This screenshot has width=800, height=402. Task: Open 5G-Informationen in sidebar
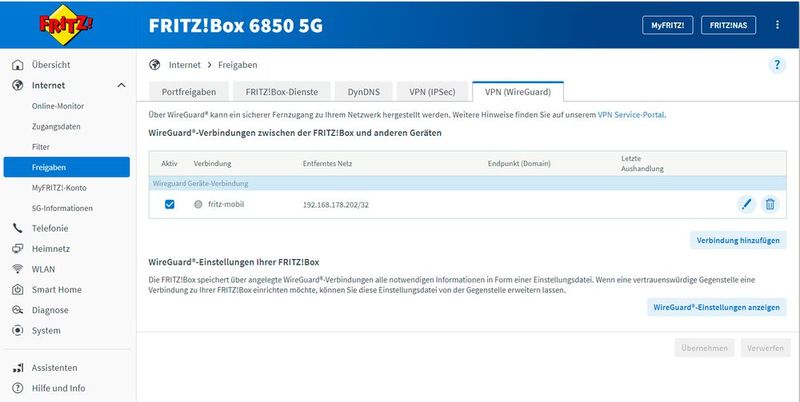[x=62, y=208]
